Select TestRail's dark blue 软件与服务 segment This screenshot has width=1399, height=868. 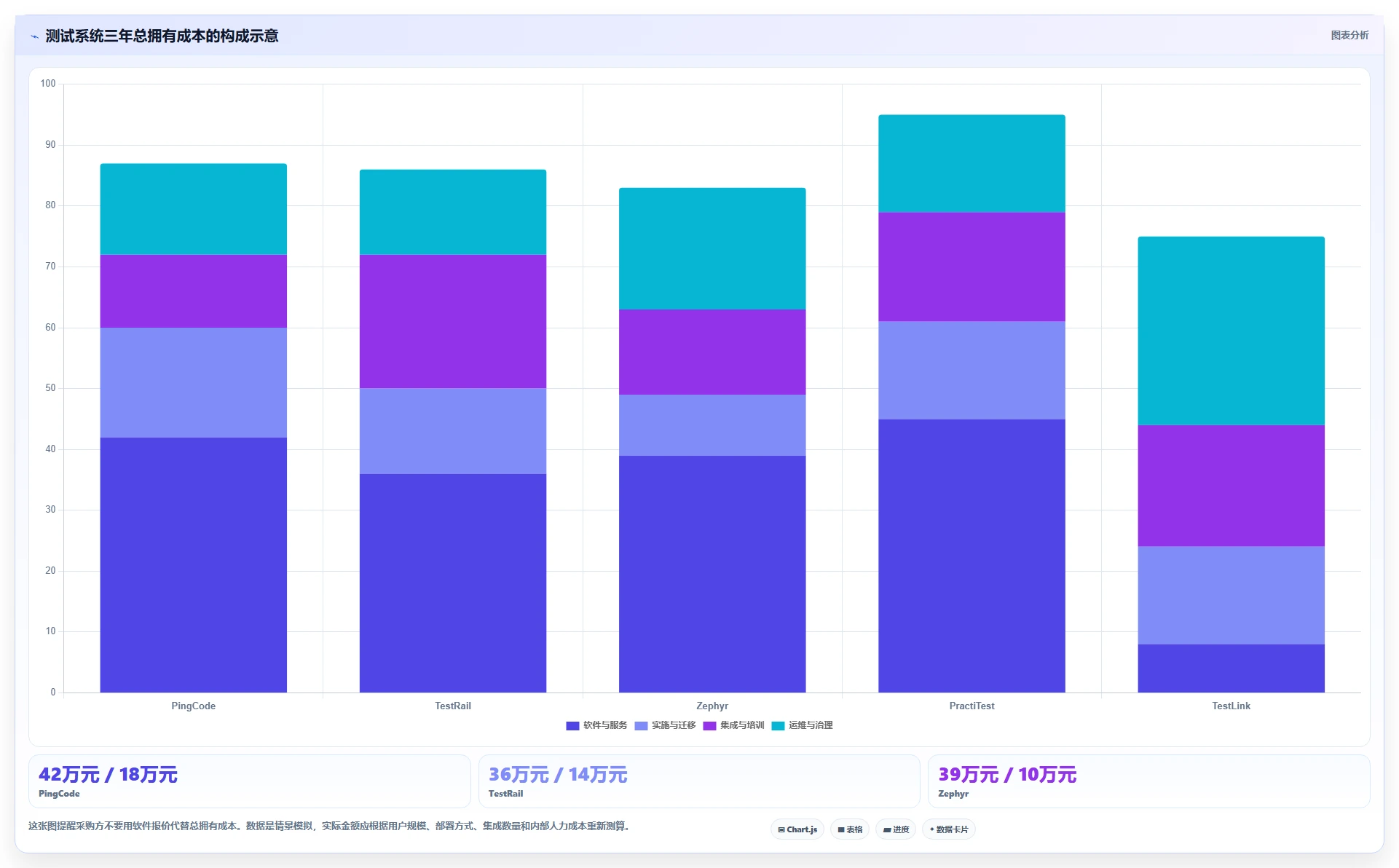coord(453,583)
